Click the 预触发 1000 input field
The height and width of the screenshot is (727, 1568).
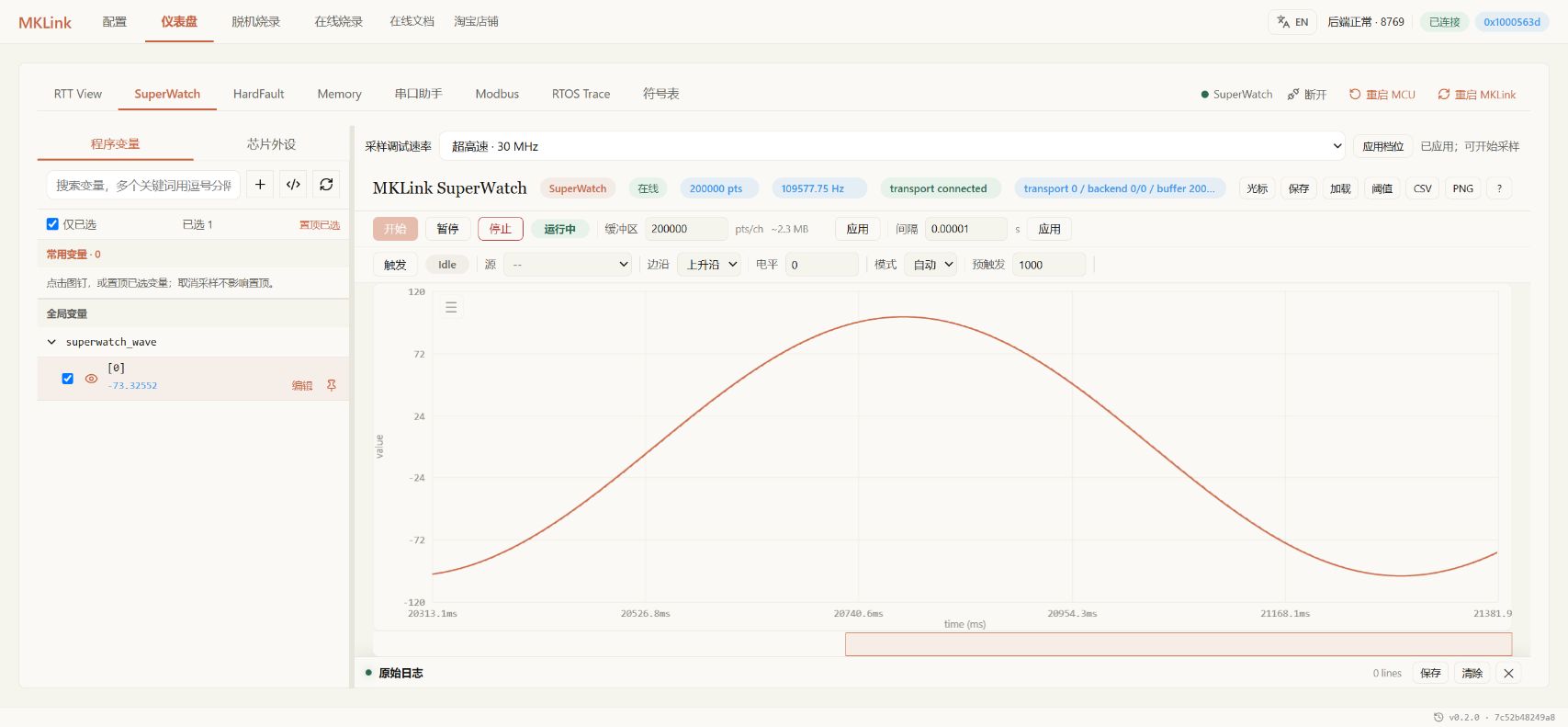point(1049,265)
